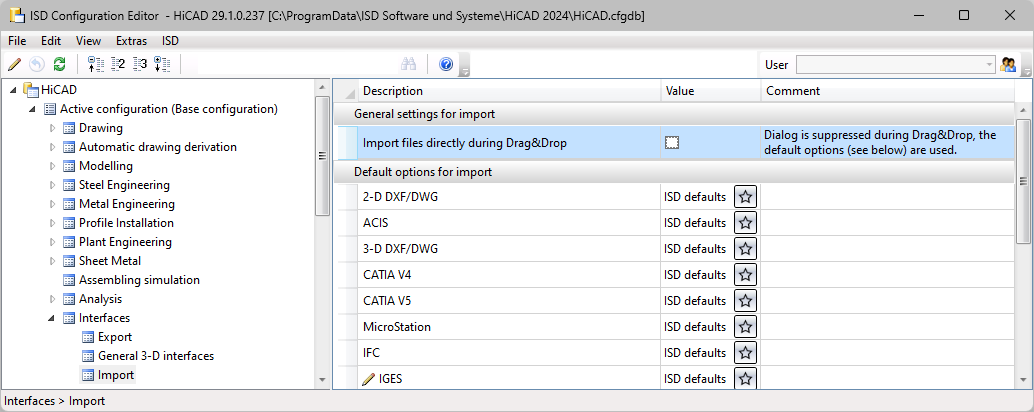Open the ISD menu
The height and width of the screenshot is (412, 1034).
[x=170, y=41]
